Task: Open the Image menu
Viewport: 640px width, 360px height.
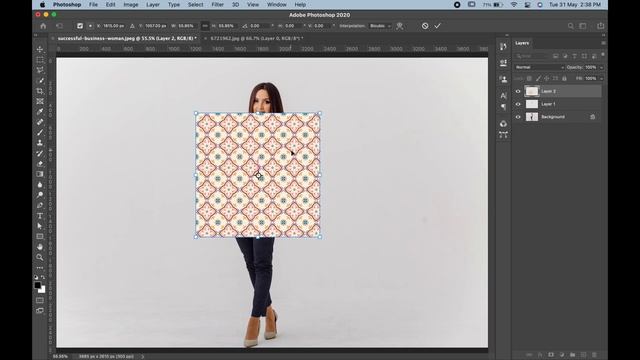Action: pos(131,4)
